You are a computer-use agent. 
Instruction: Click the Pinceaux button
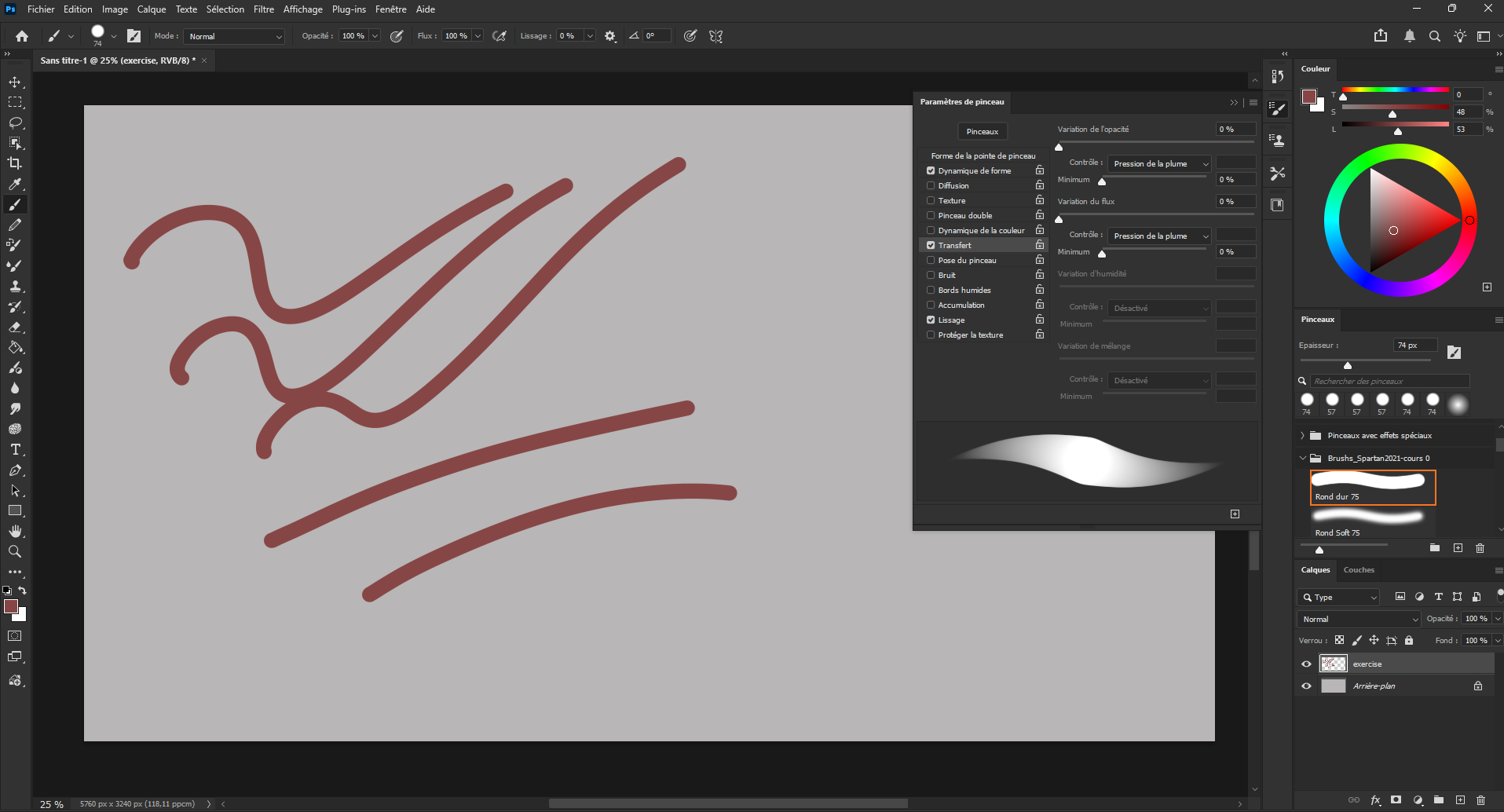click(x=982, y=131)
